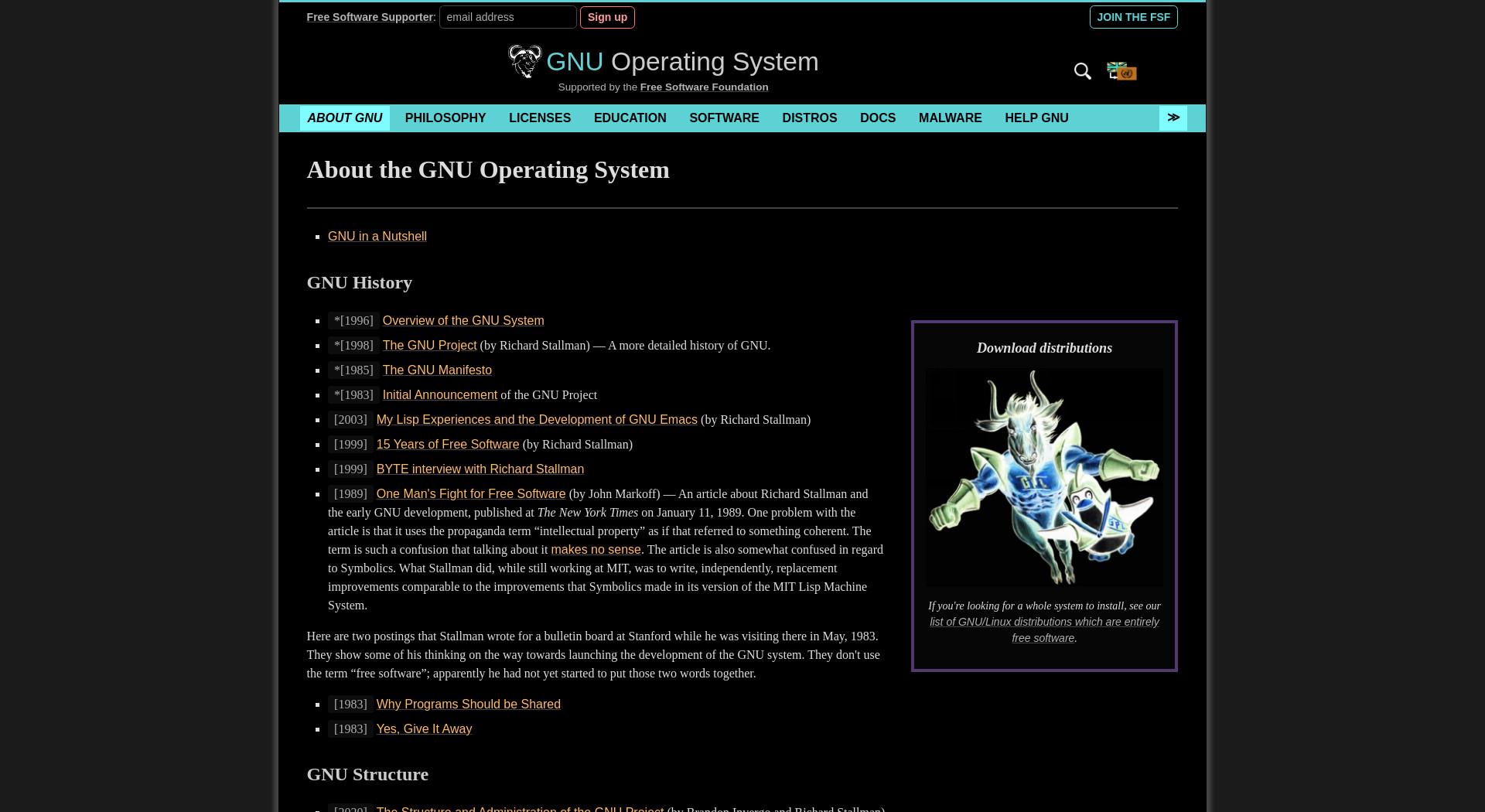
Task: Open list of free GNU/Linux distributions link
Action: coord(1044,630)
